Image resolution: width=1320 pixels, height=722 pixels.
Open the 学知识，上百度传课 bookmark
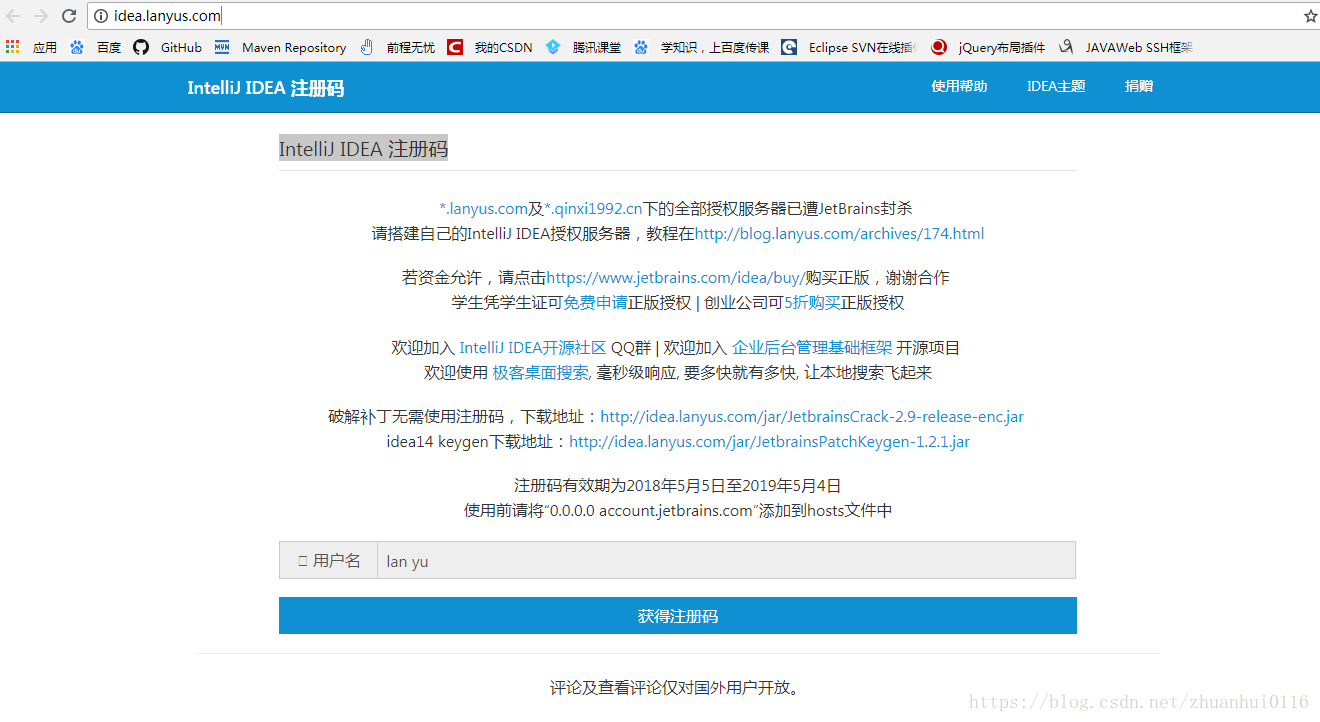(702, 47)
